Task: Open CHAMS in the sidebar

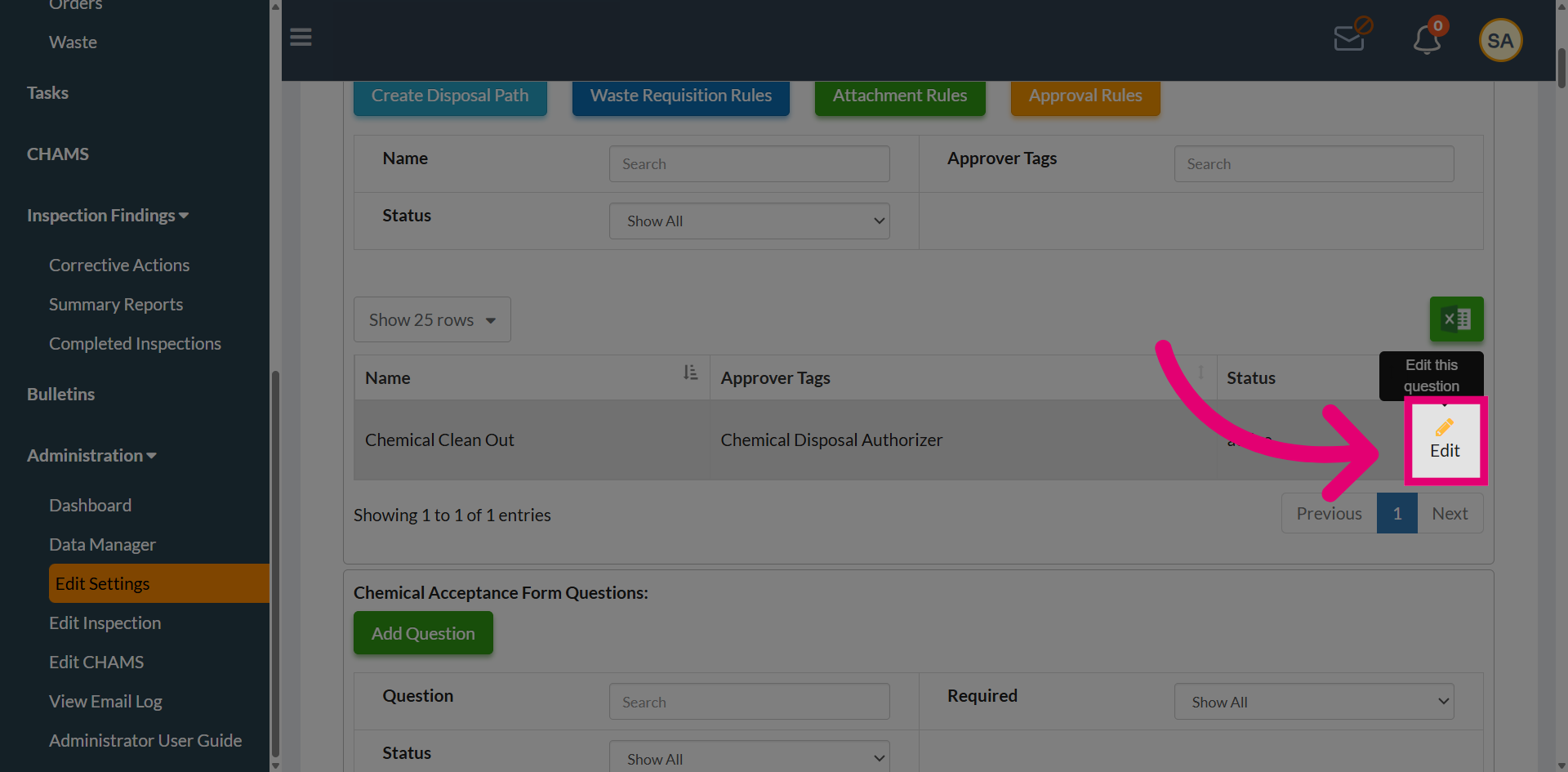Action: [x=58, y=154]
